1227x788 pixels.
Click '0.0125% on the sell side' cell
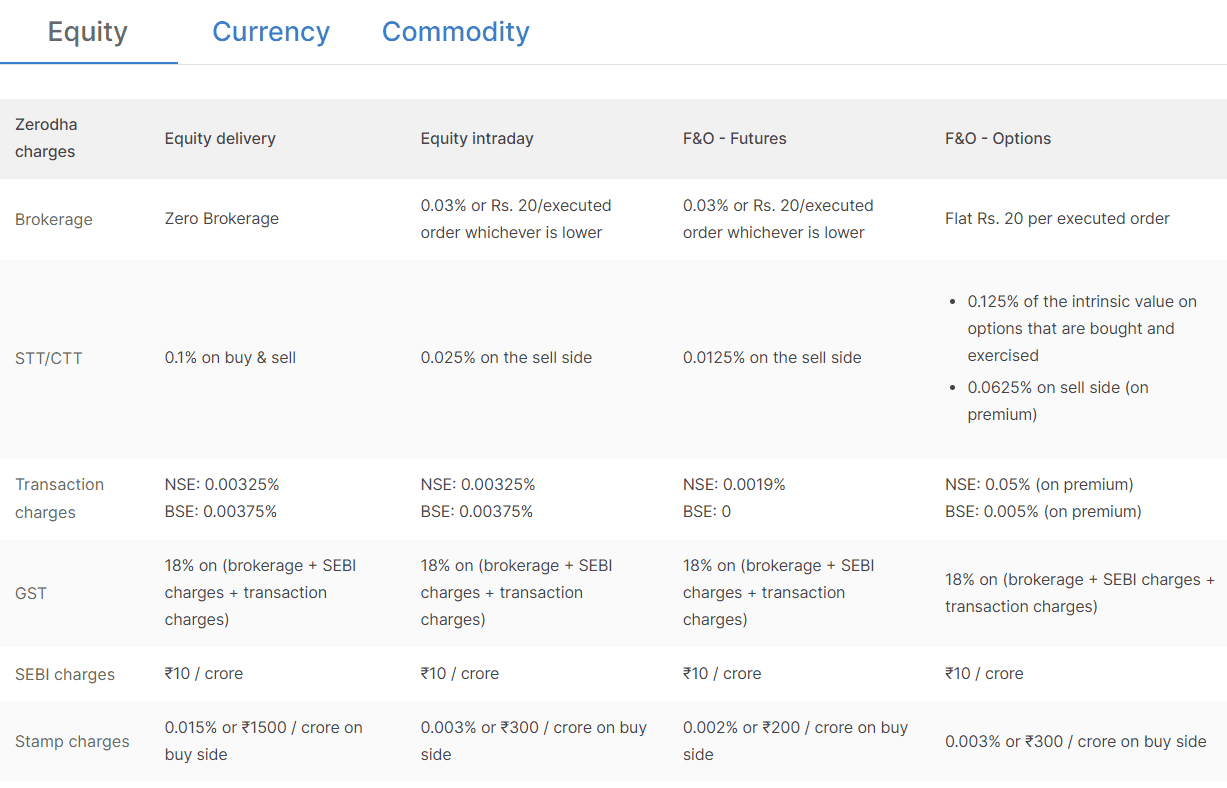(772, 357)
